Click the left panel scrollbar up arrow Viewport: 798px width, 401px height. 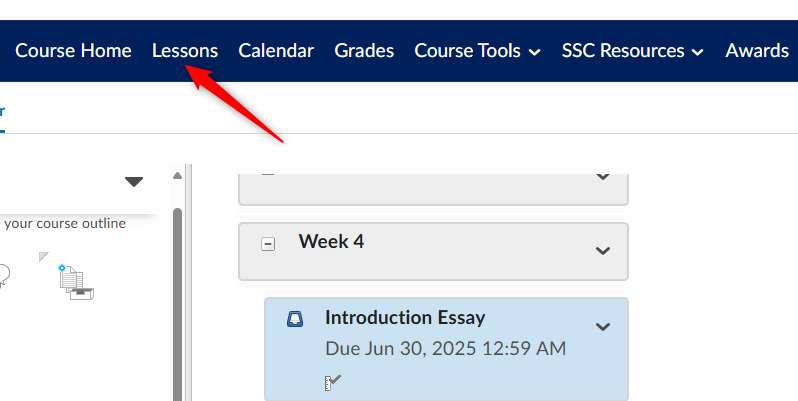tap(177, 176)
